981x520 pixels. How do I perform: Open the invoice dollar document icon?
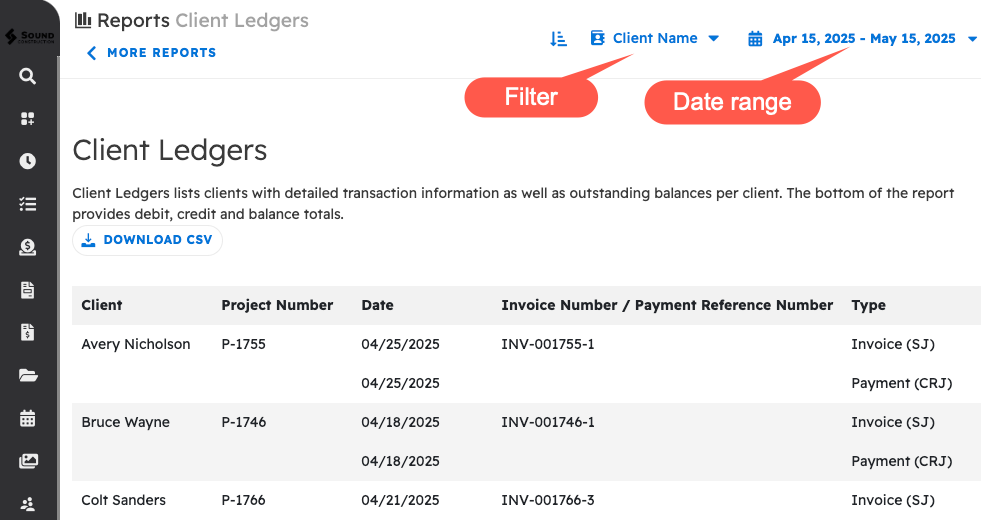(28, 332)
